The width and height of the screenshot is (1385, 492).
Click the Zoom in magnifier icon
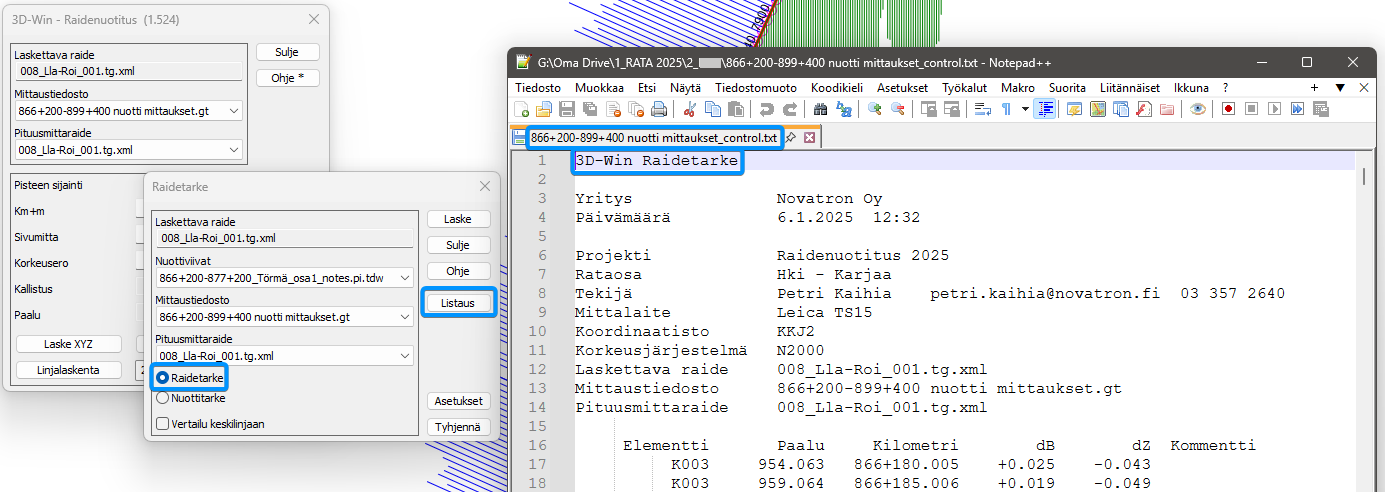tap(875, 109)
